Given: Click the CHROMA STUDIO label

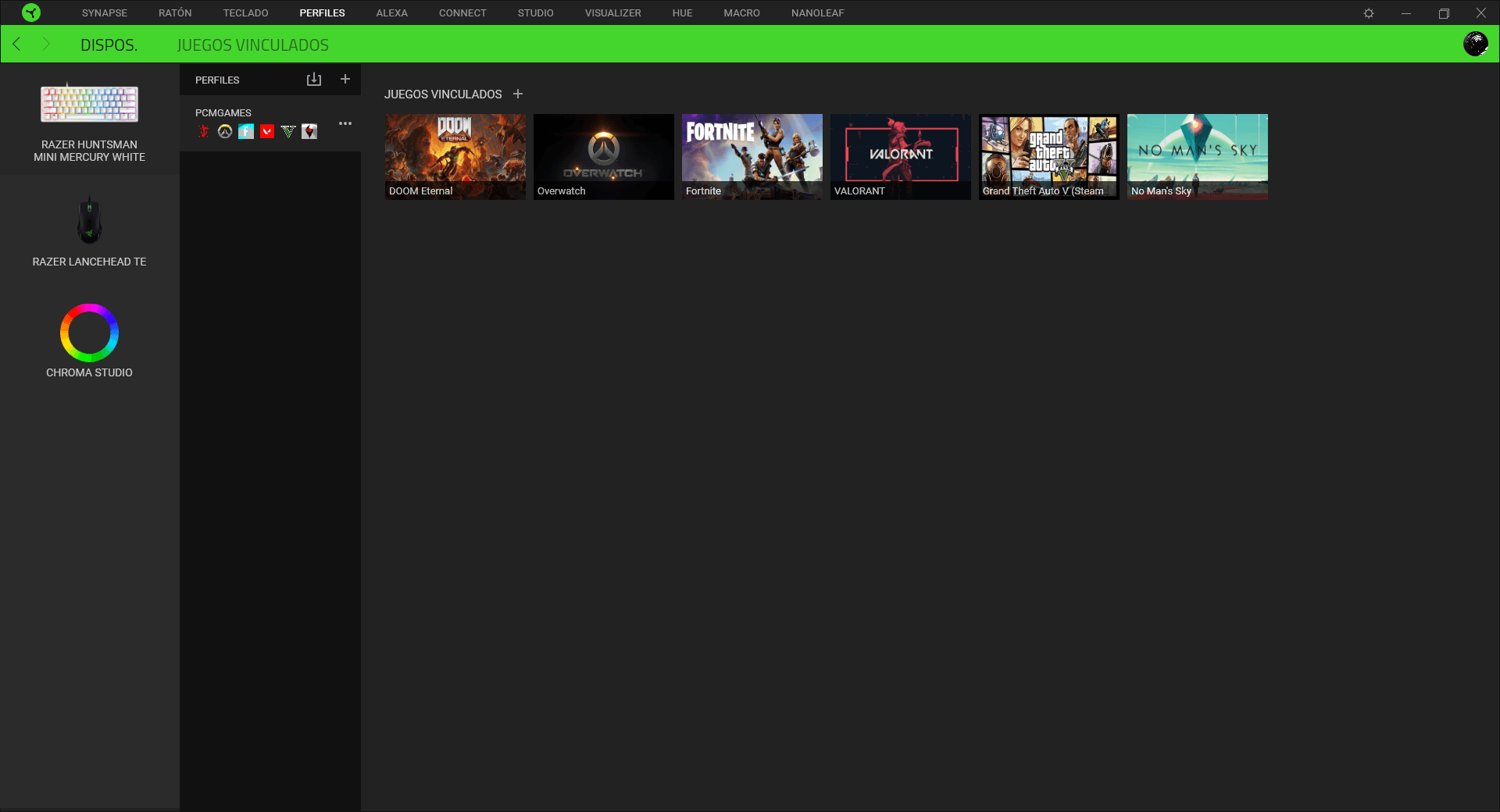Looking at the screenshot, I should (89, 372).
